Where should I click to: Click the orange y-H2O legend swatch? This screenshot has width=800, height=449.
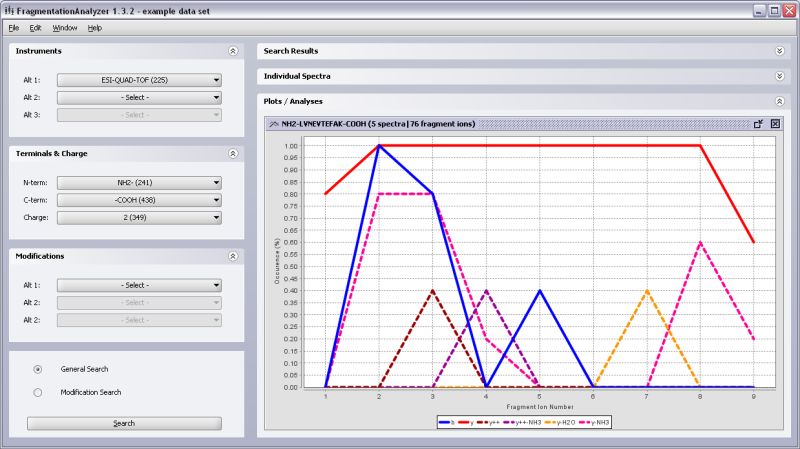click(550, 422)
